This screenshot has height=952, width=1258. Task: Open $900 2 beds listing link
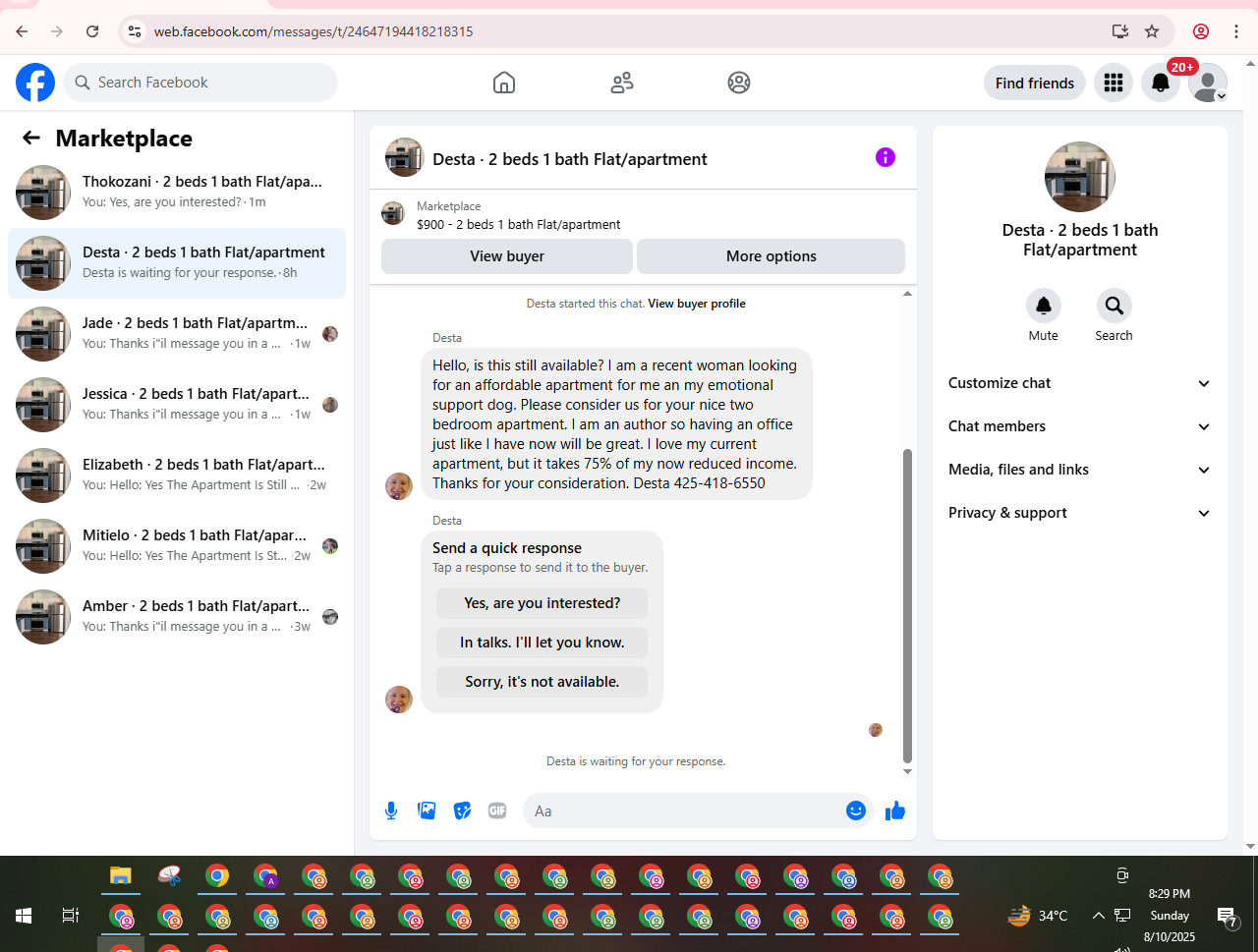coord(518,224)
